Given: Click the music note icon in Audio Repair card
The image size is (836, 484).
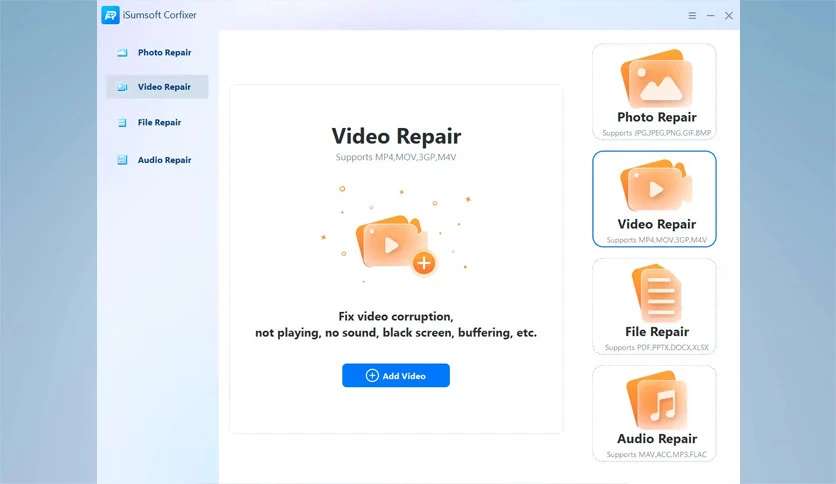Looking at the screenshot, I should pos(656,400).
